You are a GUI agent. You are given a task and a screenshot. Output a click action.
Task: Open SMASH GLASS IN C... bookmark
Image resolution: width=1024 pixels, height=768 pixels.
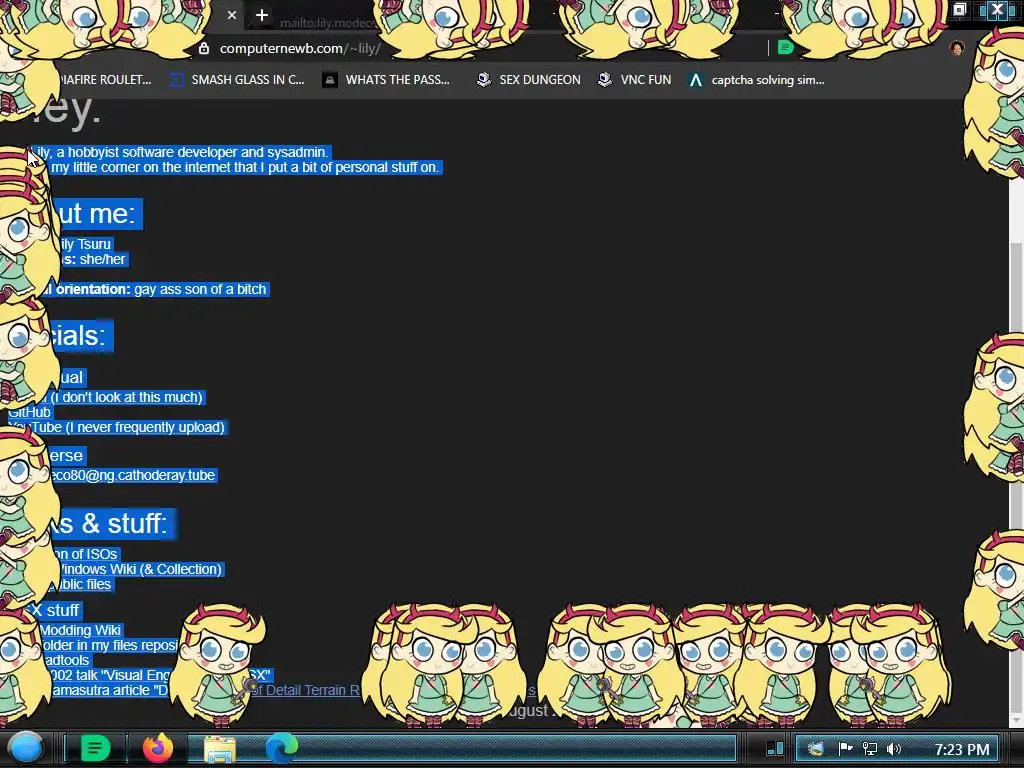(x=238, y=80)
